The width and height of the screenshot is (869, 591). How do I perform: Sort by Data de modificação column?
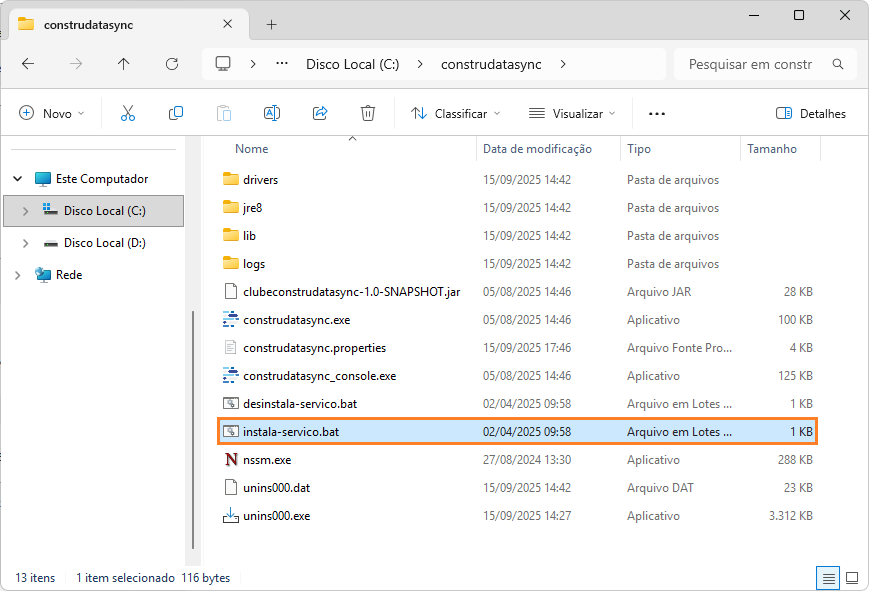(x=537, y=149)
